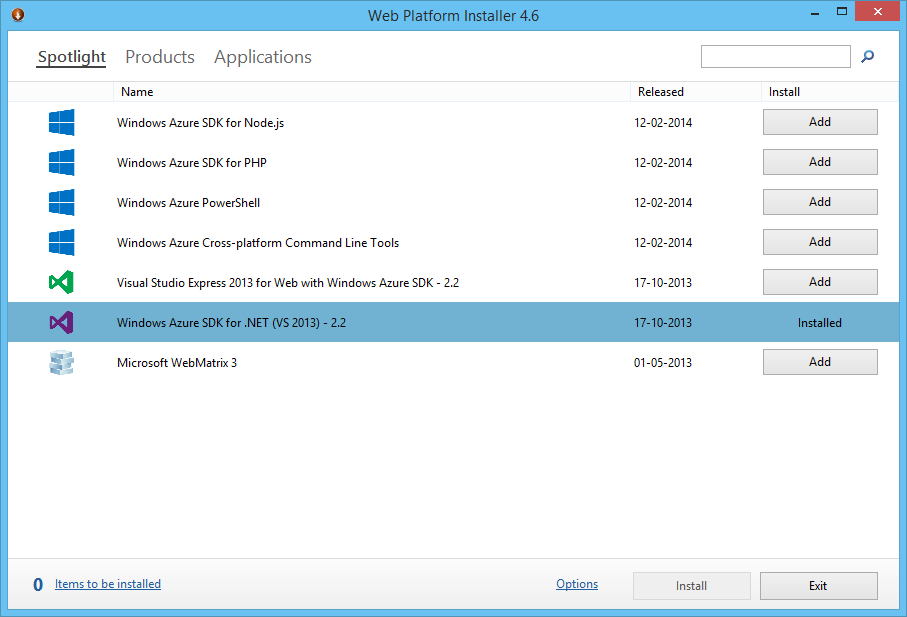Maximize the Web Platform Installer window
907x617 pixels.
click(x=842, y=12)
